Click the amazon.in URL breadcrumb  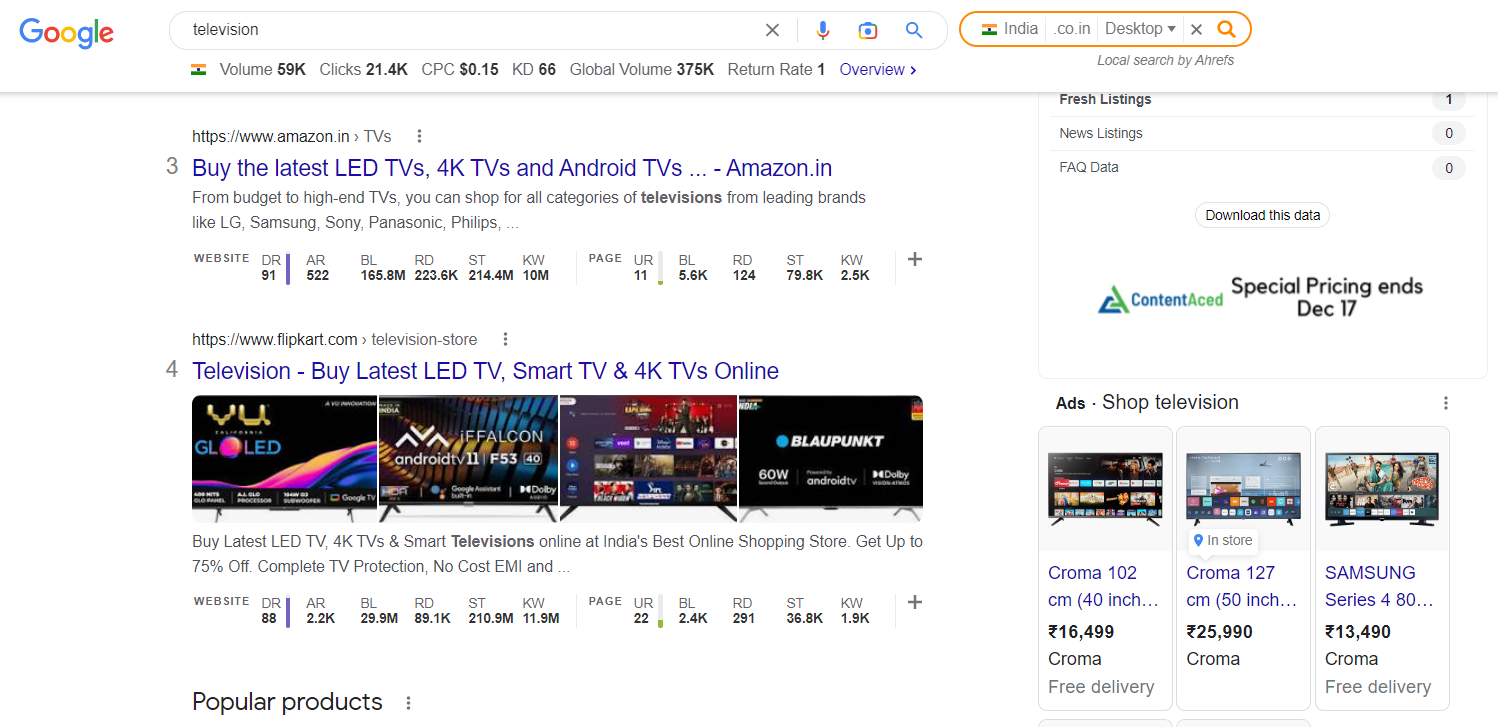pyautogui.click(x=292, y=136)
